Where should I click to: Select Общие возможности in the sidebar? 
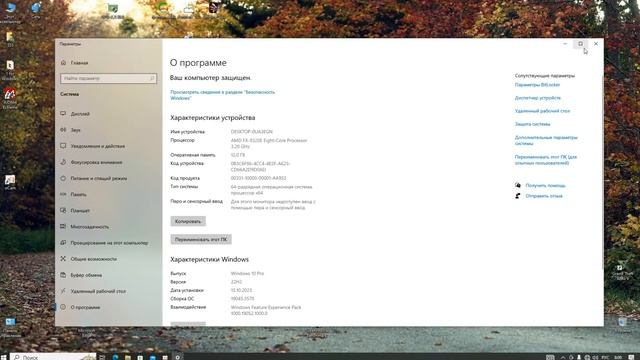click(93, 259)
